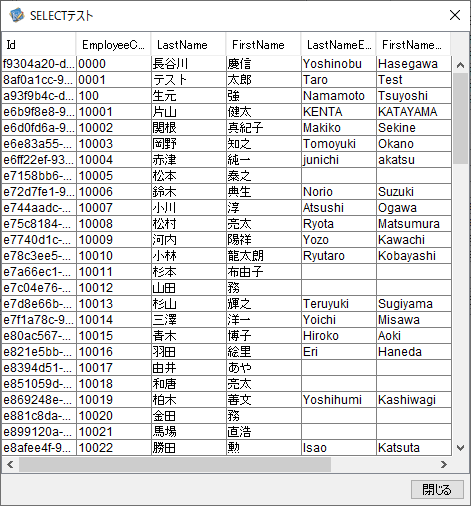This screenshot has height=506, width=471.
Task: Click the FirstName column header
Action: click(x=263, y=45)
